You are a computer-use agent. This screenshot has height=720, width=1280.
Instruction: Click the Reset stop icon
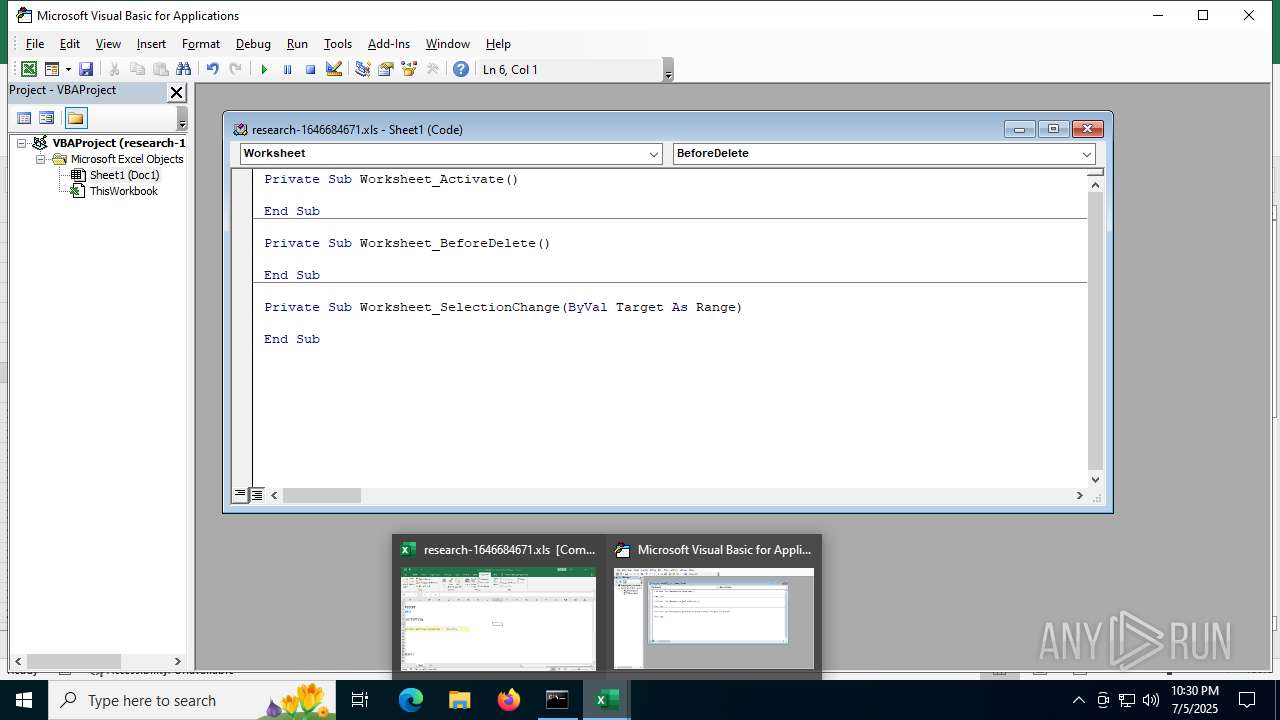310,69
